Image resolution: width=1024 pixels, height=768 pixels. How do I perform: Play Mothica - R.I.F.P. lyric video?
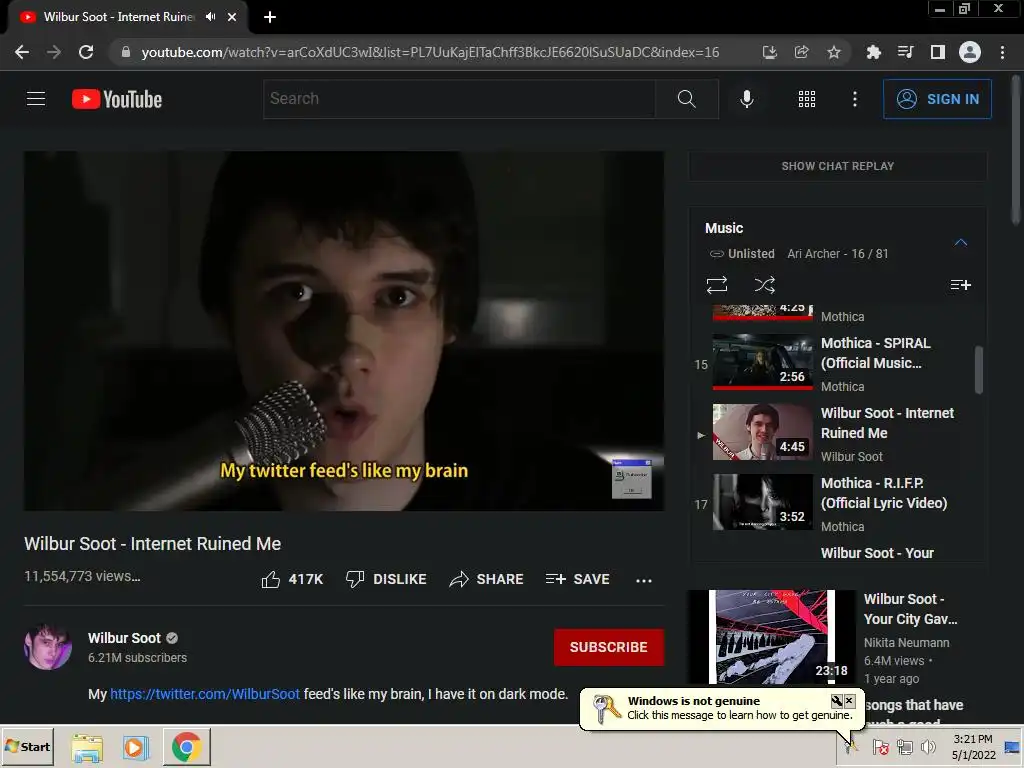coord(837,504)
